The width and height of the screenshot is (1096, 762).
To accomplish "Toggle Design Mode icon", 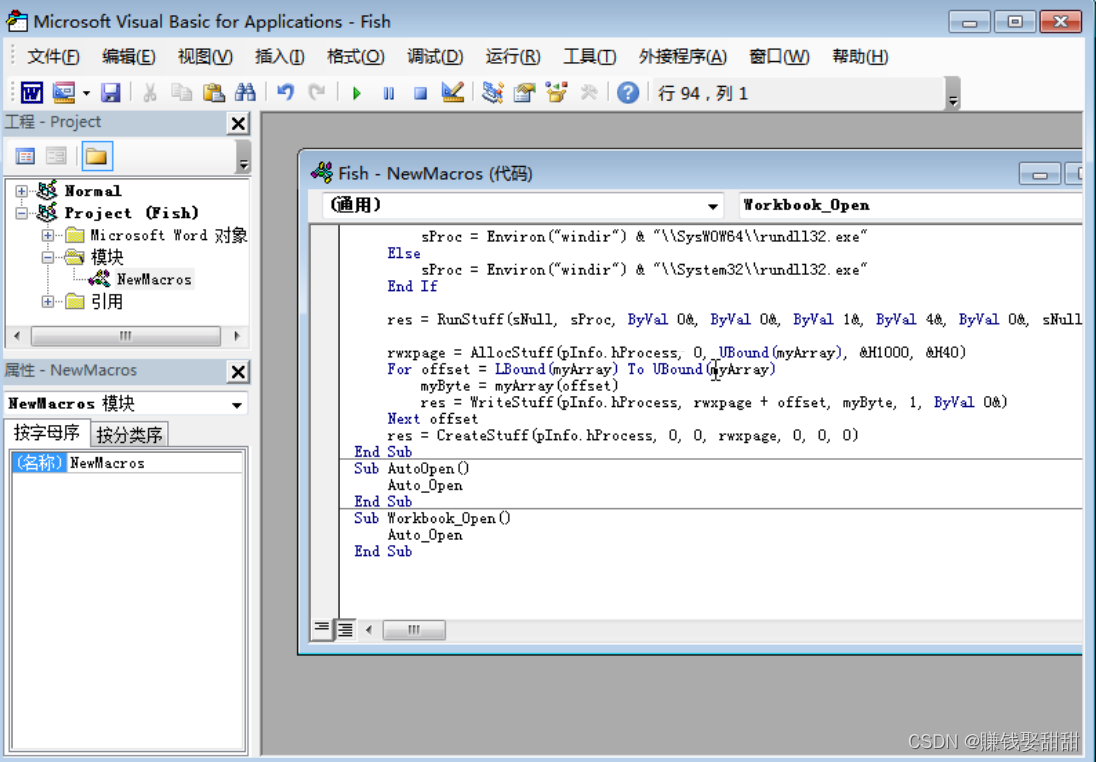I will 453,92.
